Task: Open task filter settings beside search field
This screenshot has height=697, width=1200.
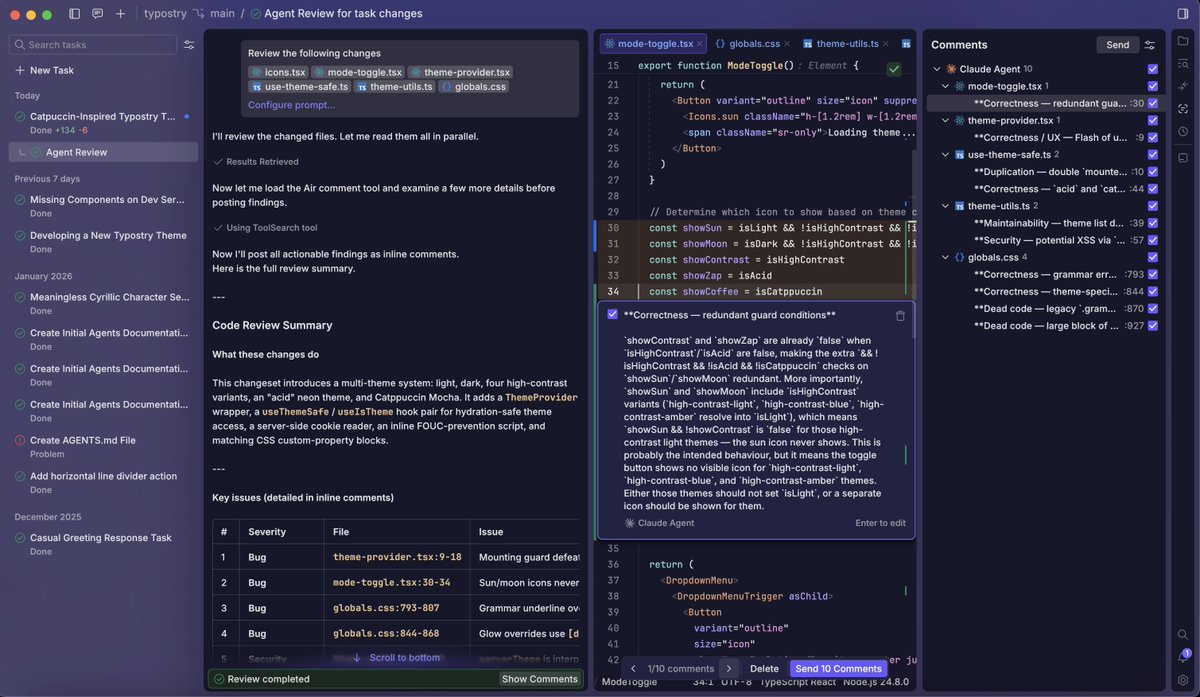Action: 189,45
